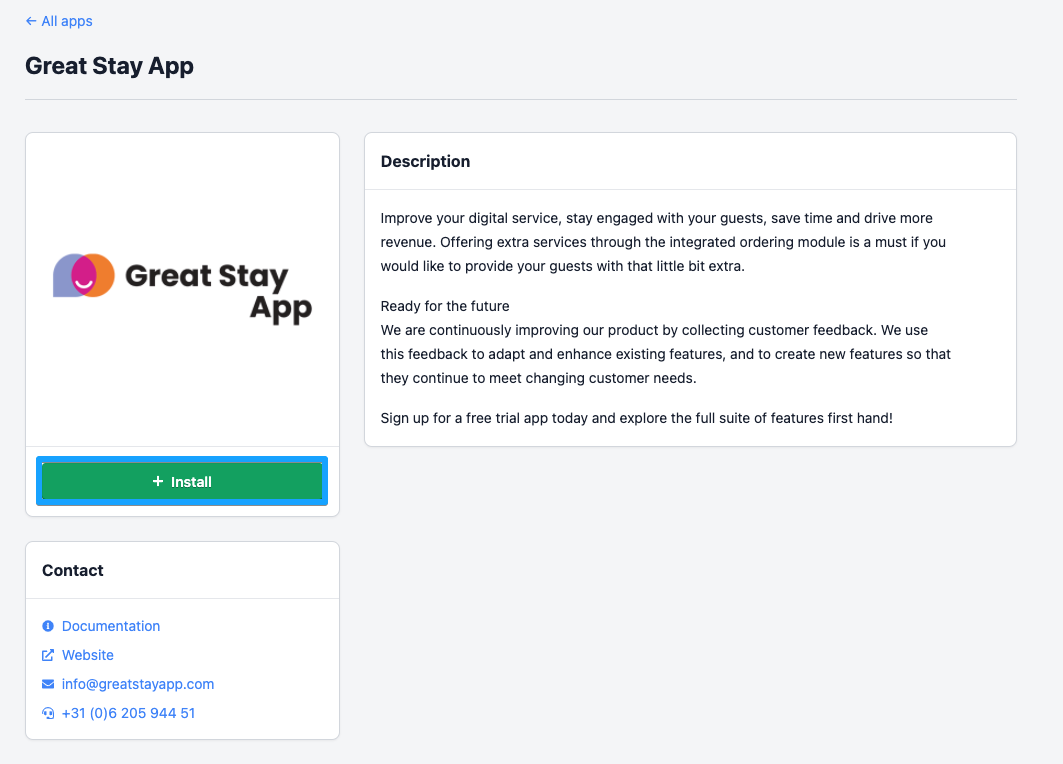Click the +31 (0)6 205 944 51 phone link

(128, 713)
